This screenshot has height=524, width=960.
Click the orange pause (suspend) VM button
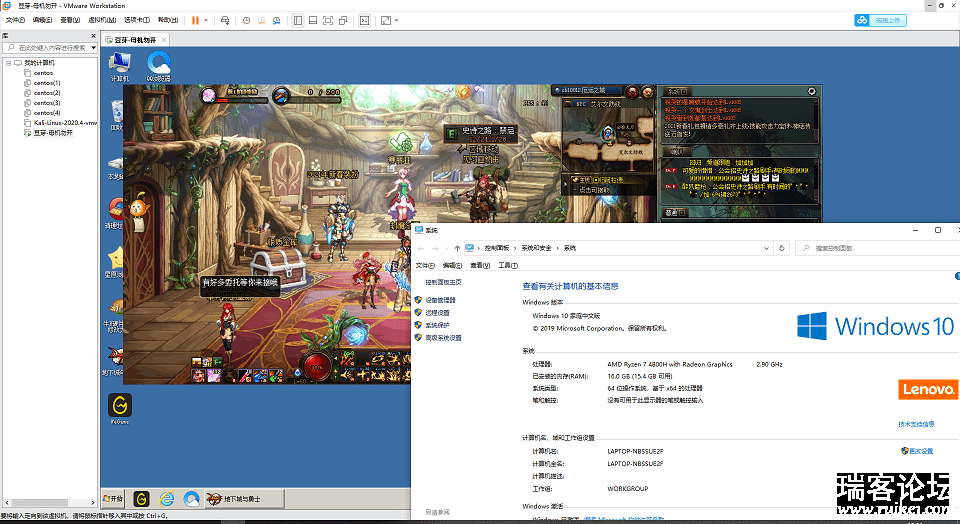click(195, 20)
